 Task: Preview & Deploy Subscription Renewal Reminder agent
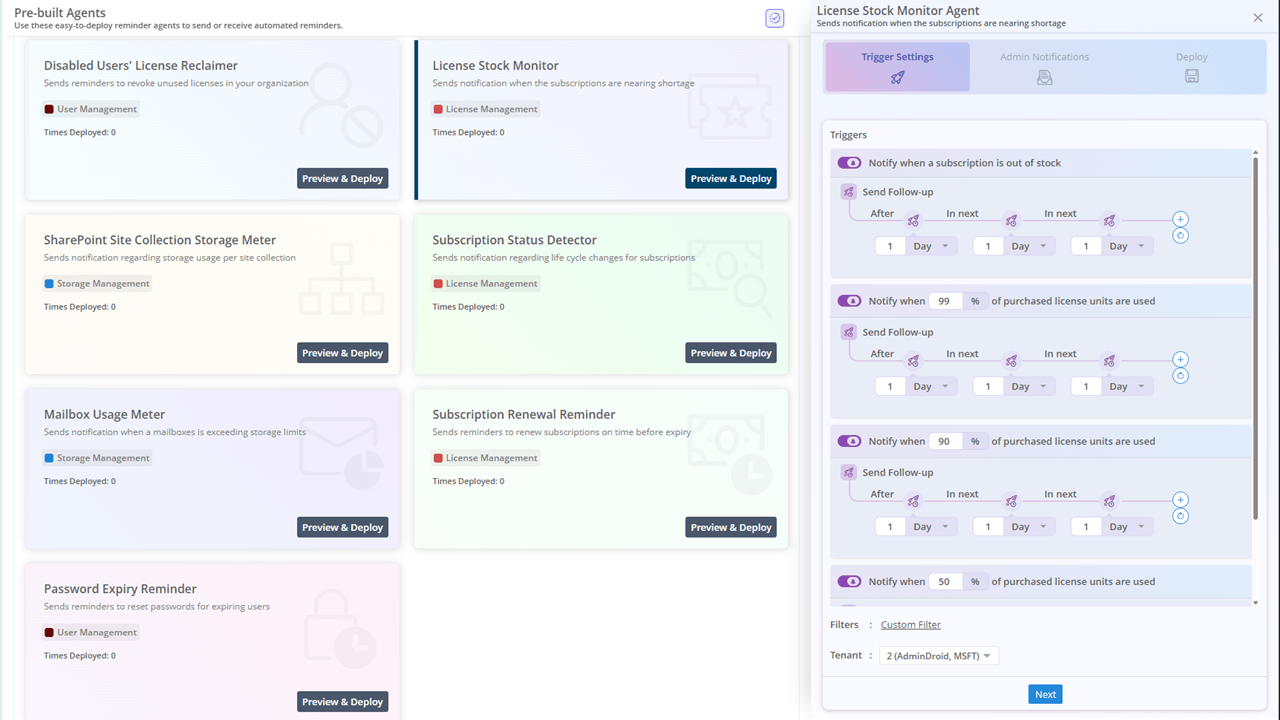coord(731,527)
